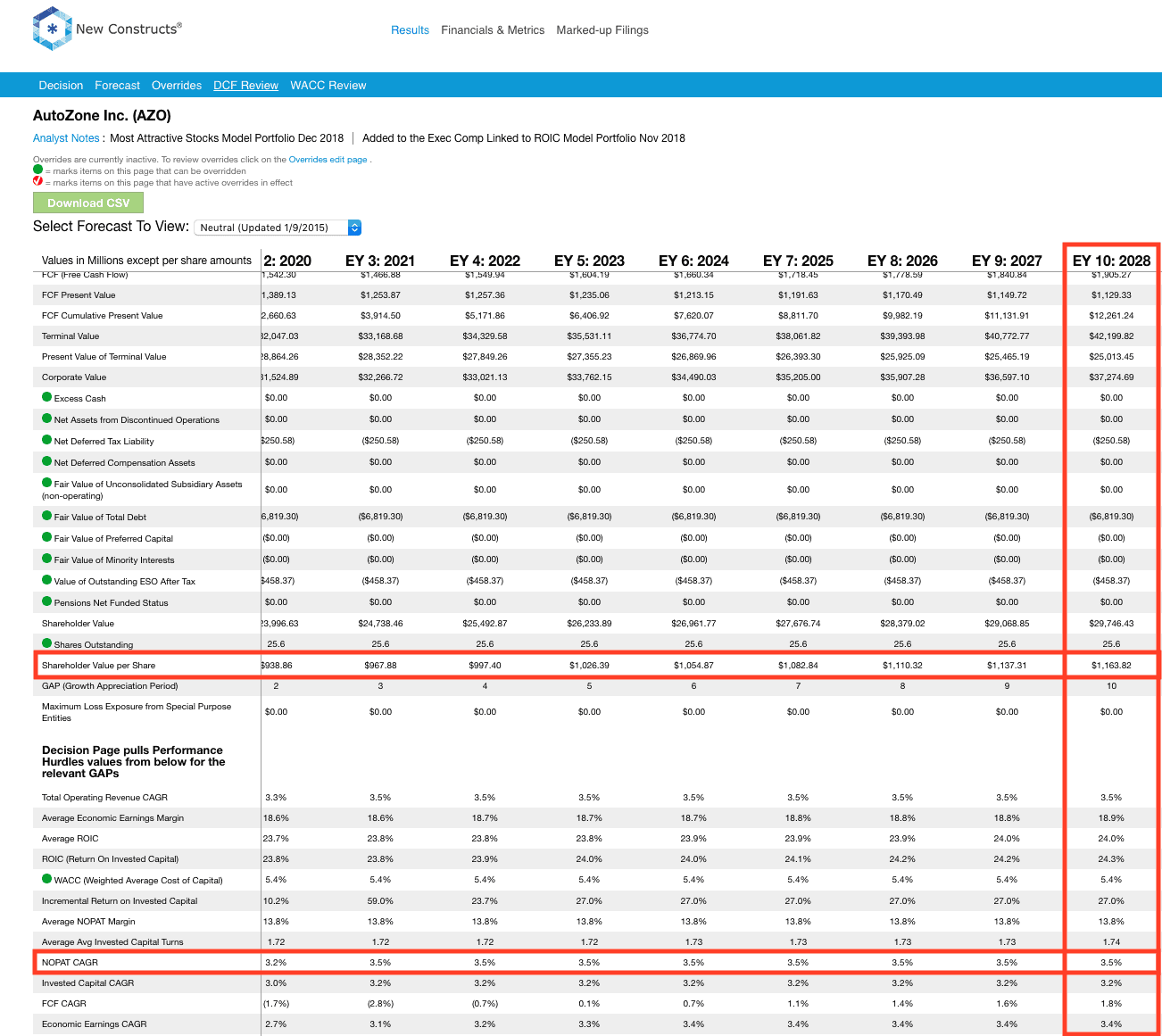
Task: Click the EY 9: 2027 column header
Action: pos(1007,261)
